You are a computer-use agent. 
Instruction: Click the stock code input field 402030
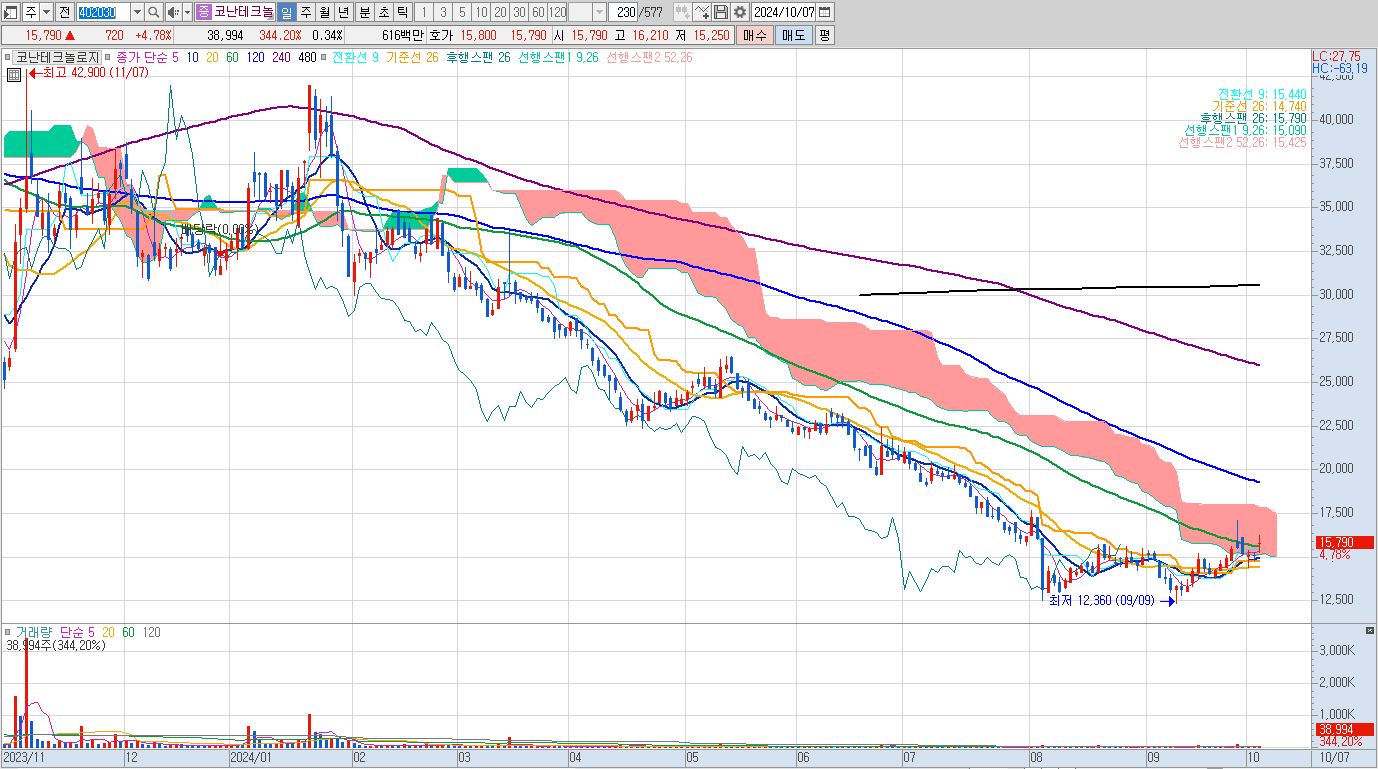coord(103,12)
